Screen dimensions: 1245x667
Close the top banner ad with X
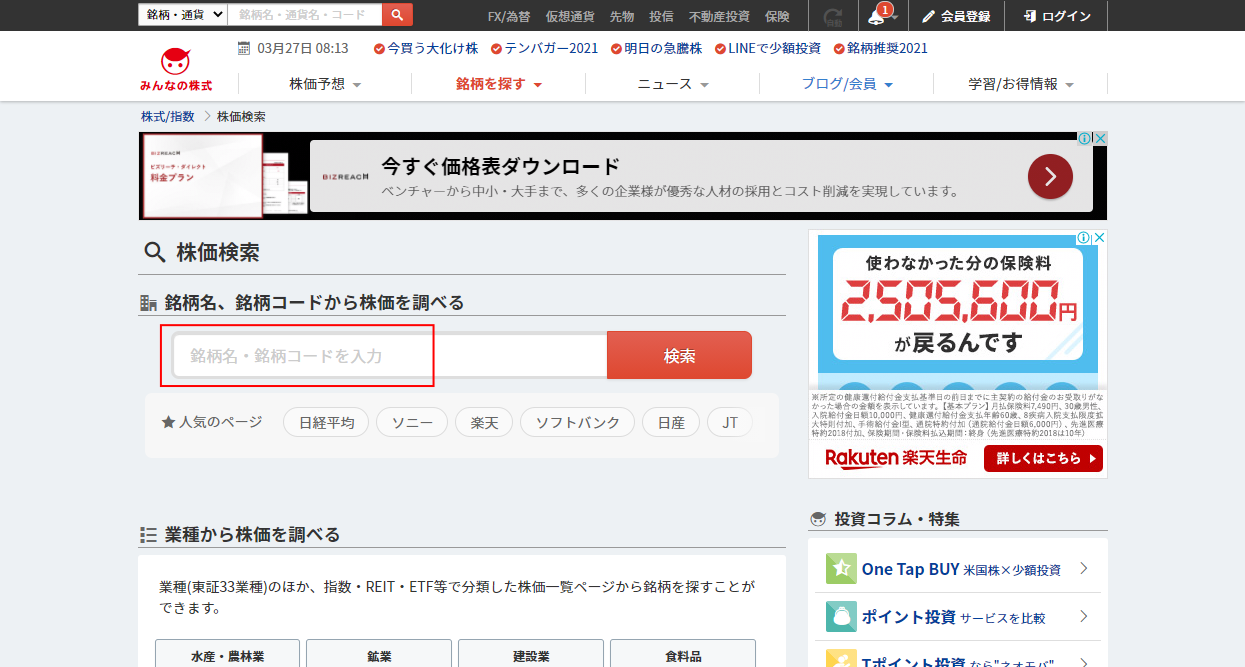click(x=1100, y=139)
